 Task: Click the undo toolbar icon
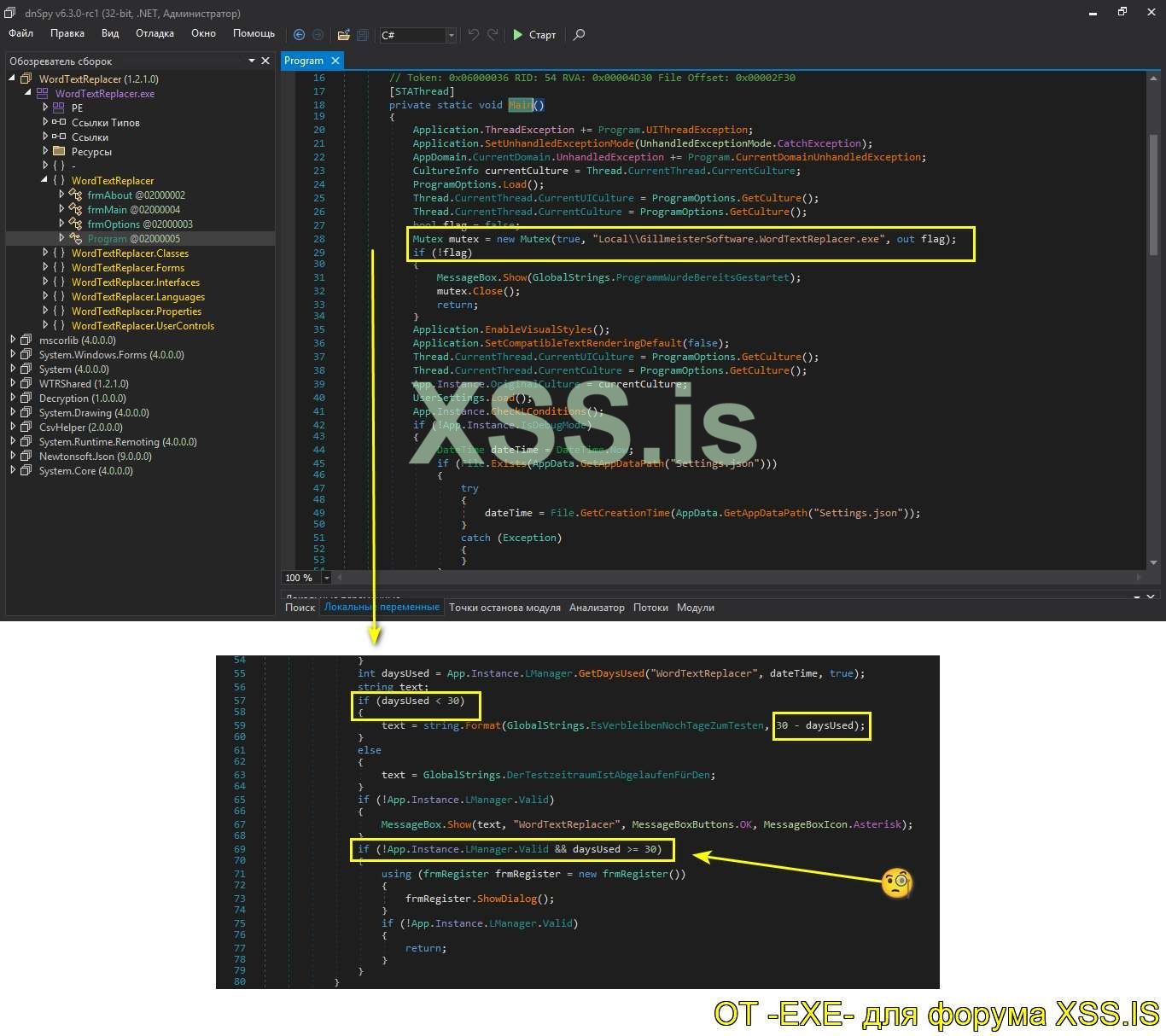[473, 35]
